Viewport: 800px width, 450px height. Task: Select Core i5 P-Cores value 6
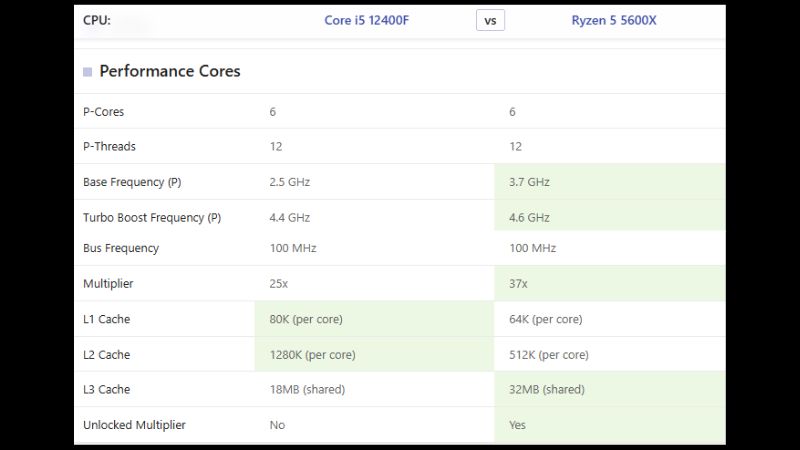tap(272, 112)
